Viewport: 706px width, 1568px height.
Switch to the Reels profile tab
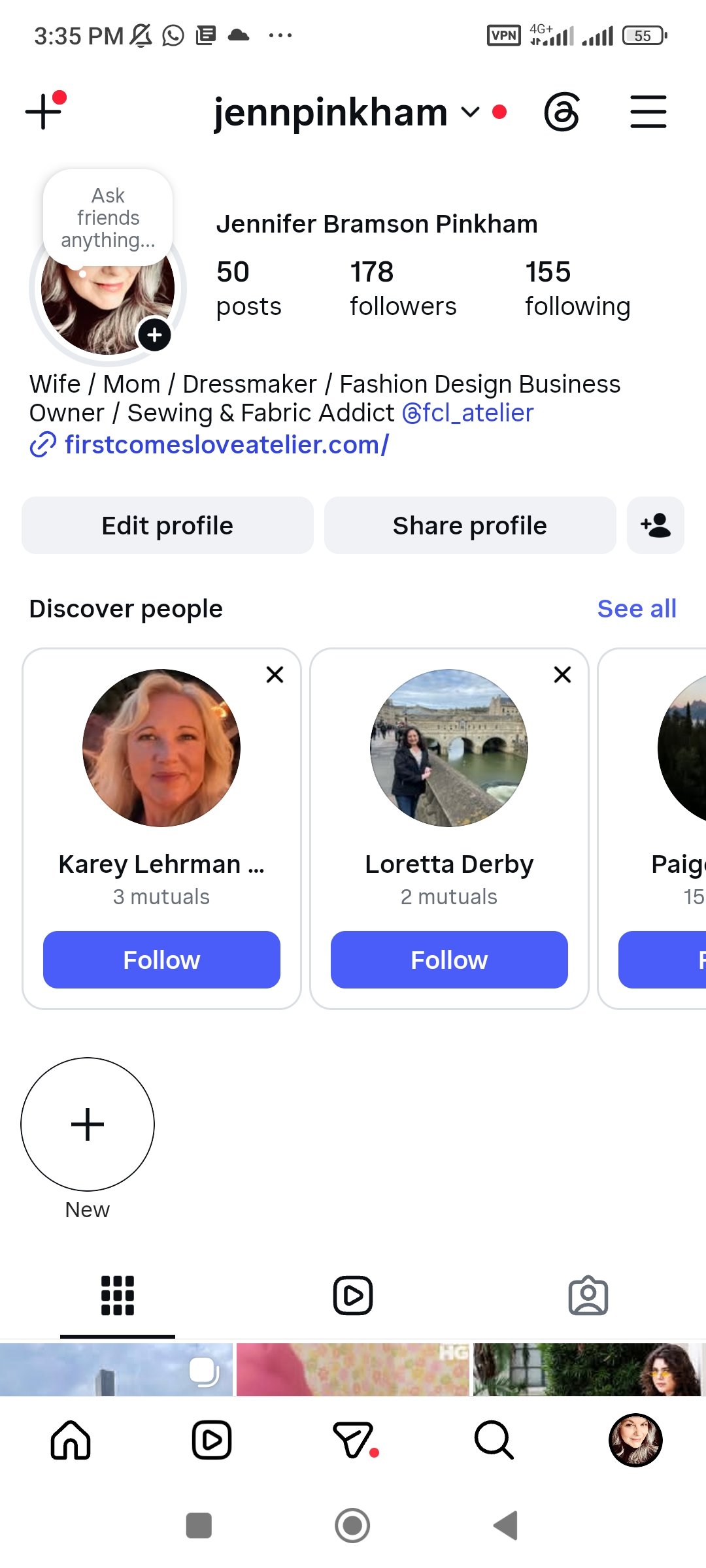[x=353, y=1296]
